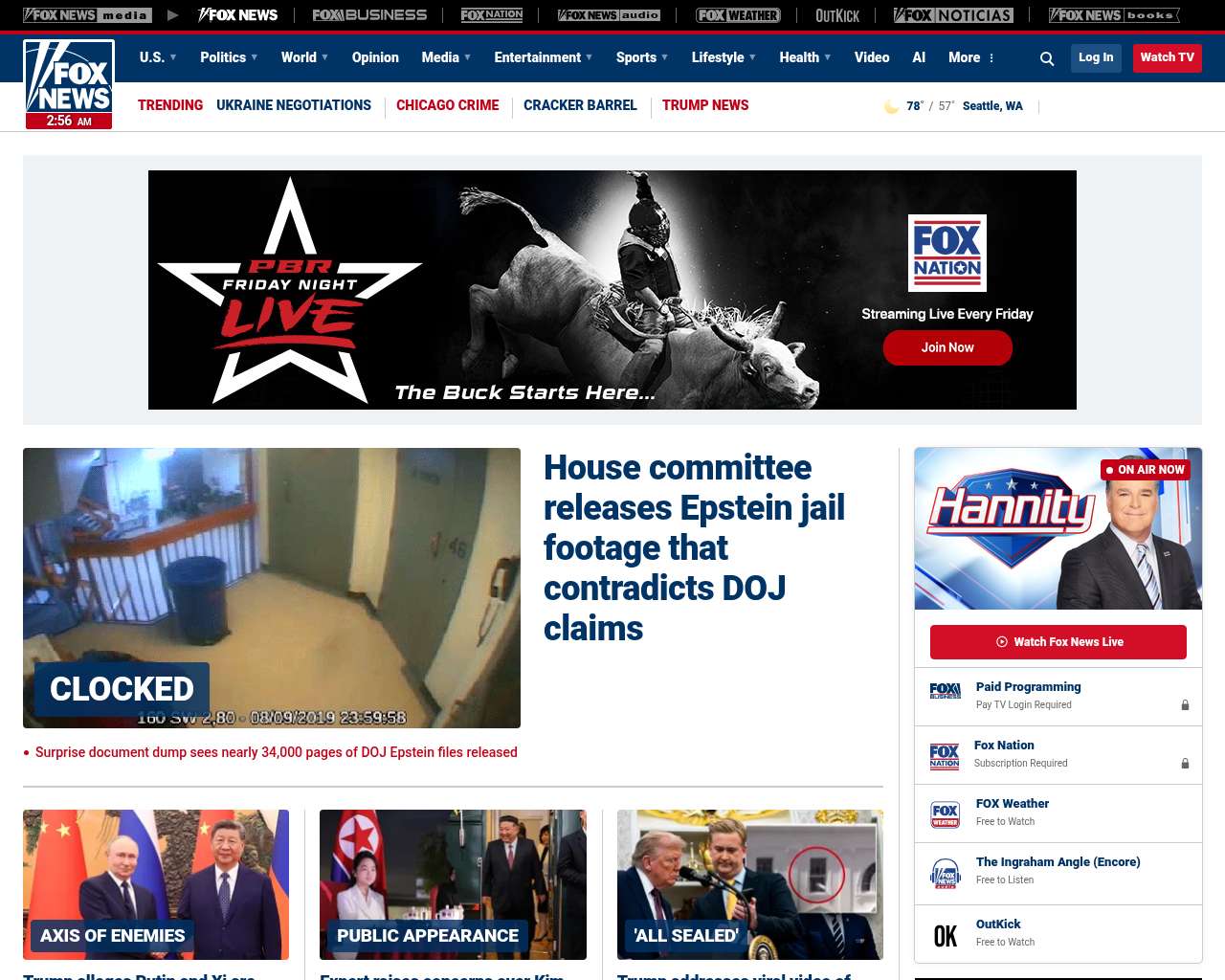
Task: Open the OutKick channel link
Action: [998, 924]
